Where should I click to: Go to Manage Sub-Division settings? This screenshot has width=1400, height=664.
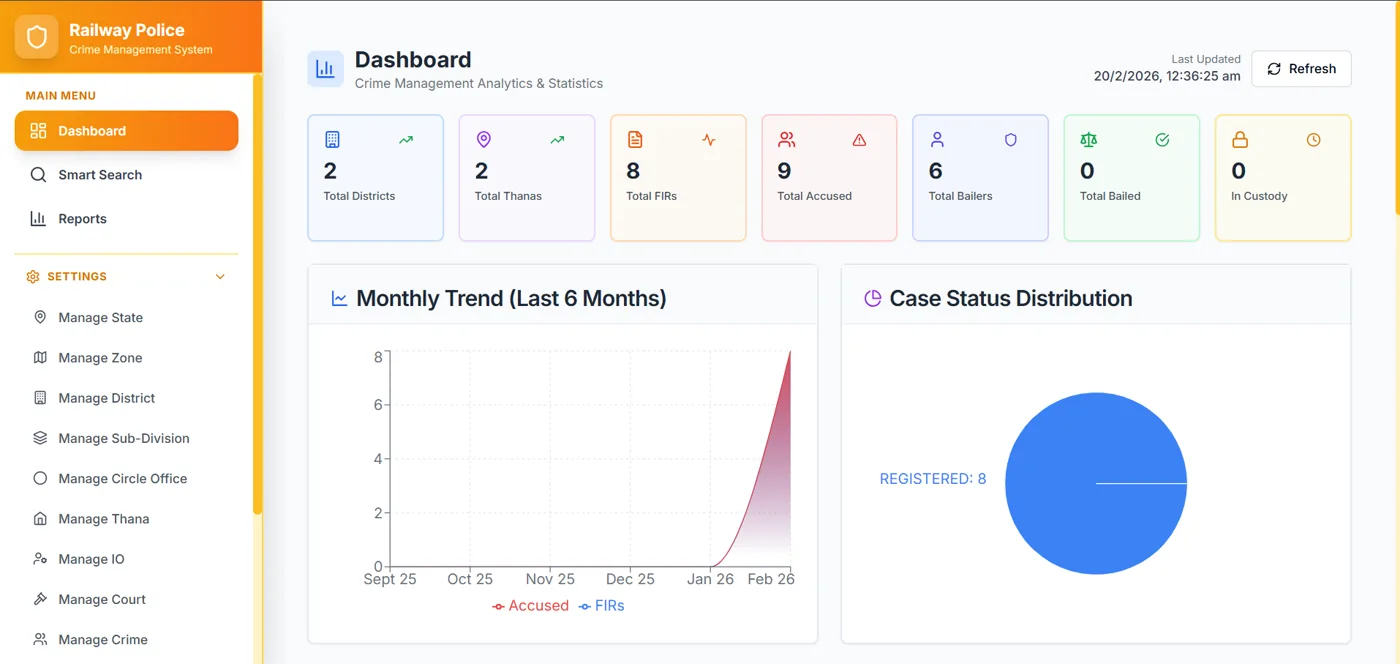(126, 438)
